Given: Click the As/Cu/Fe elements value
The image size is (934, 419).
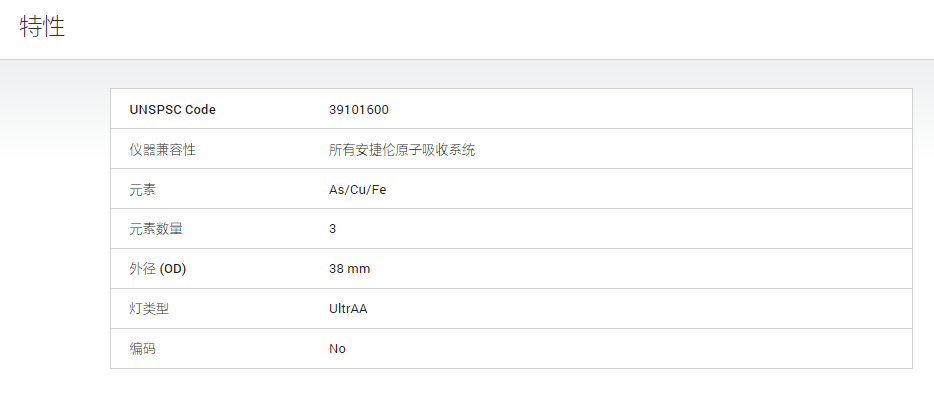Looking at the screenshot, I should coord(357,190).
